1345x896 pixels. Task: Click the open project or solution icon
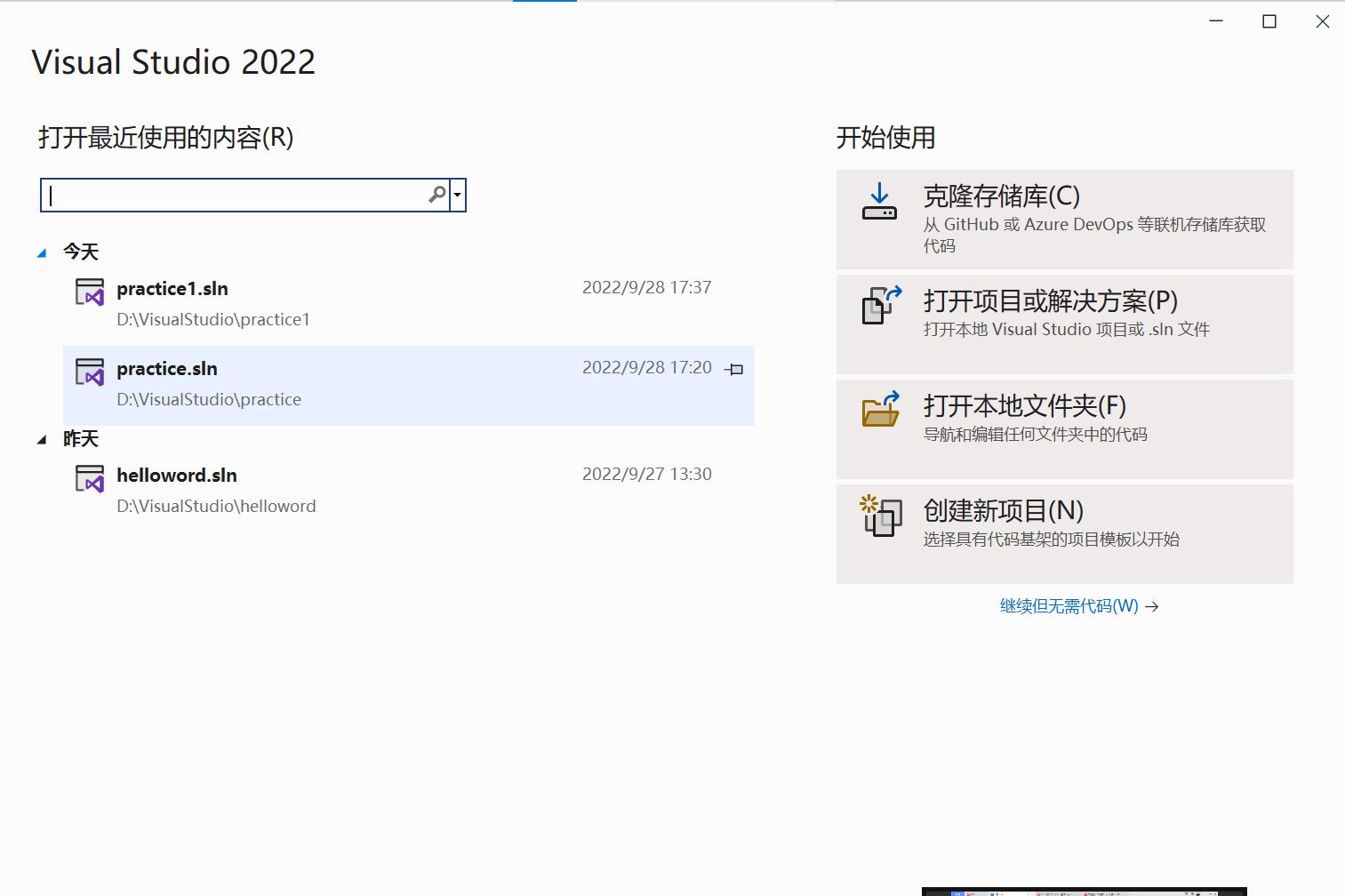click(882, 305)
